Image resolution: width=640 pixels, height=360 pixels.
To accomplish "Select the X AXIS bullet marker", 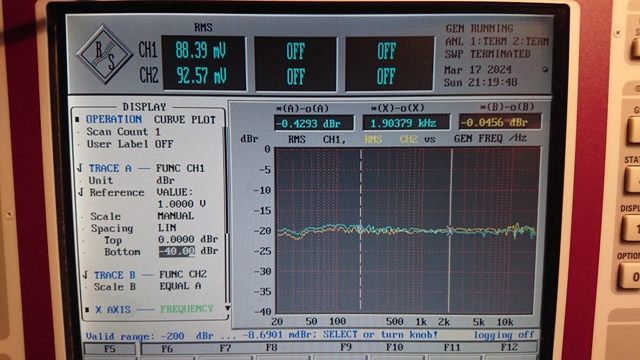I will 87,310.
